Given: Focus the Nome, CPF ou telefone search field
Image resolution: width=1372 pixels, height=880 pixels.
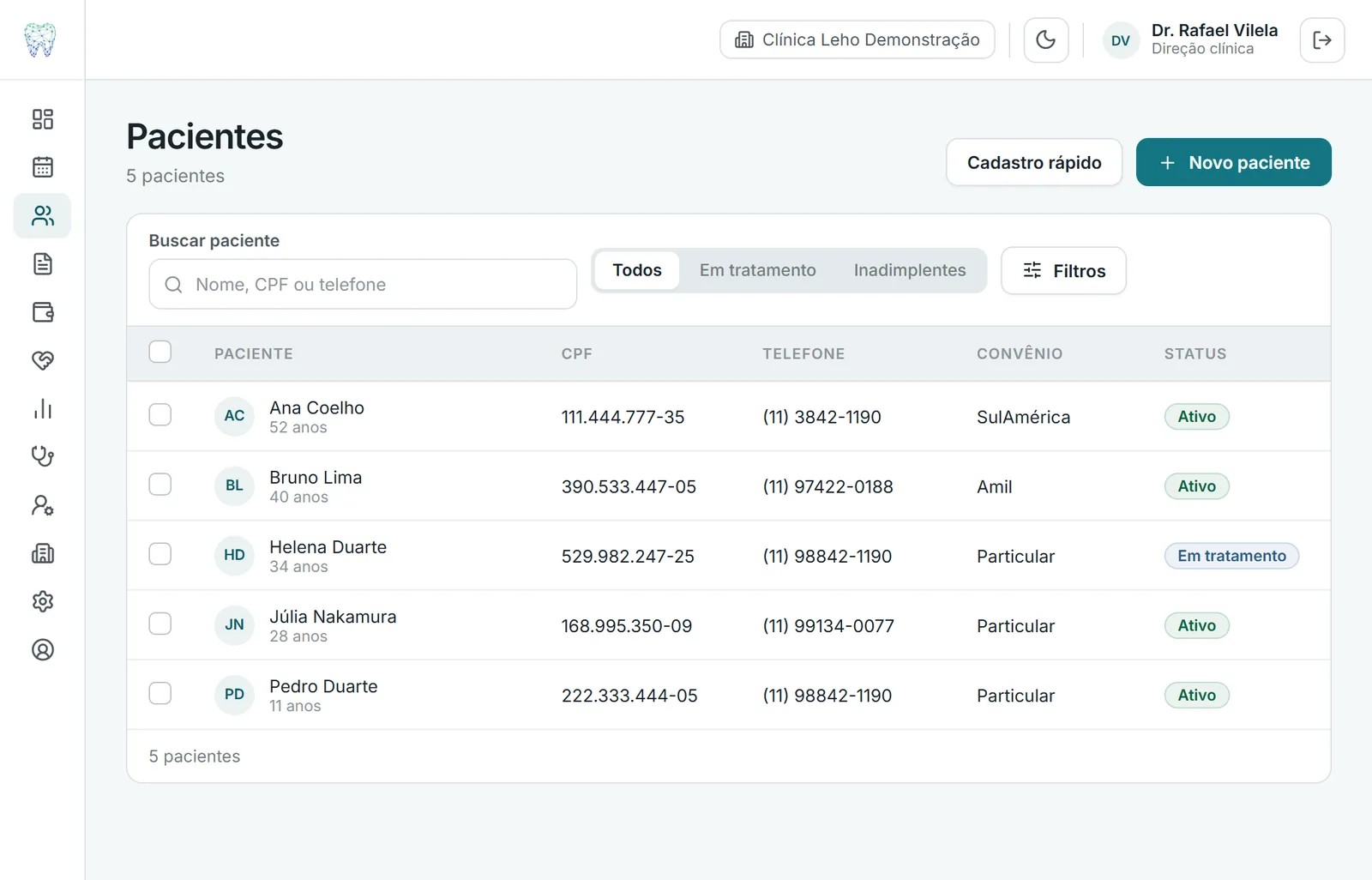Looking at the screenshot, I should pyautogui.click(x=363, y=284).
